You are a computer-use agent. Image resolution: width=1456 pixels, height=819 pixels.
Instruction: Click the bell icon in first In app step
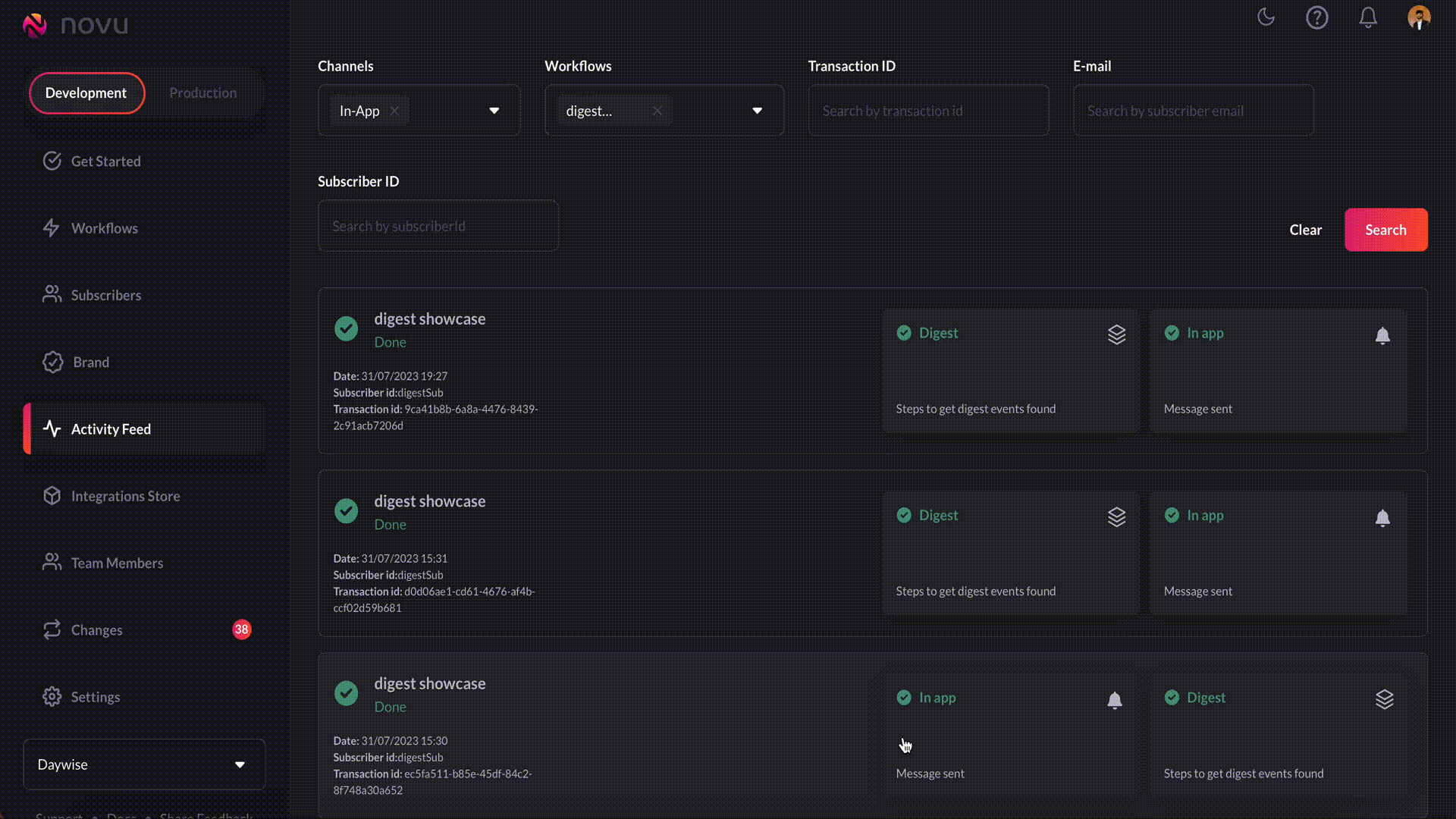(x=1382, y=335)
